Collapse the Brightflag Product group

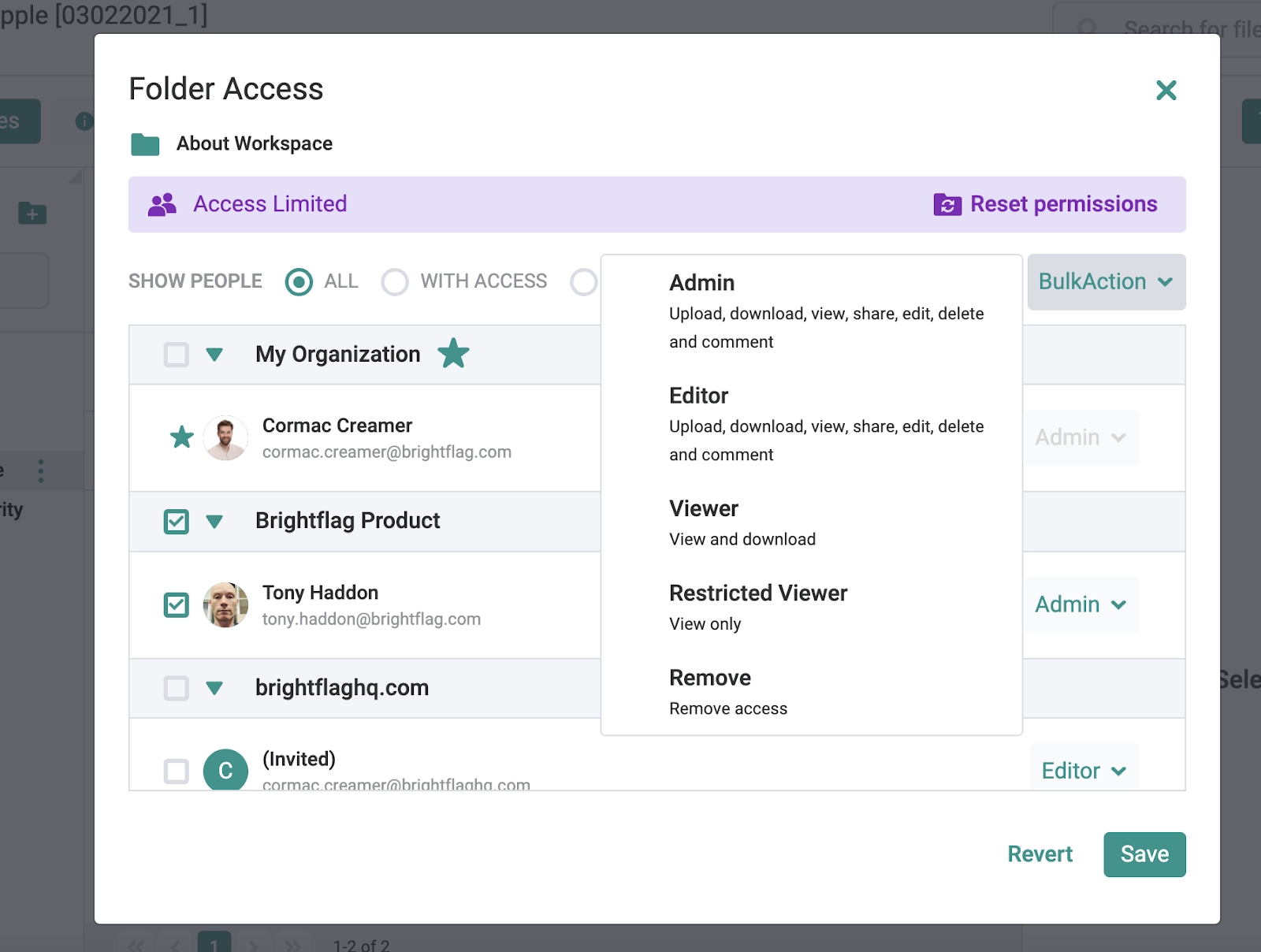(x=214, y=522)
